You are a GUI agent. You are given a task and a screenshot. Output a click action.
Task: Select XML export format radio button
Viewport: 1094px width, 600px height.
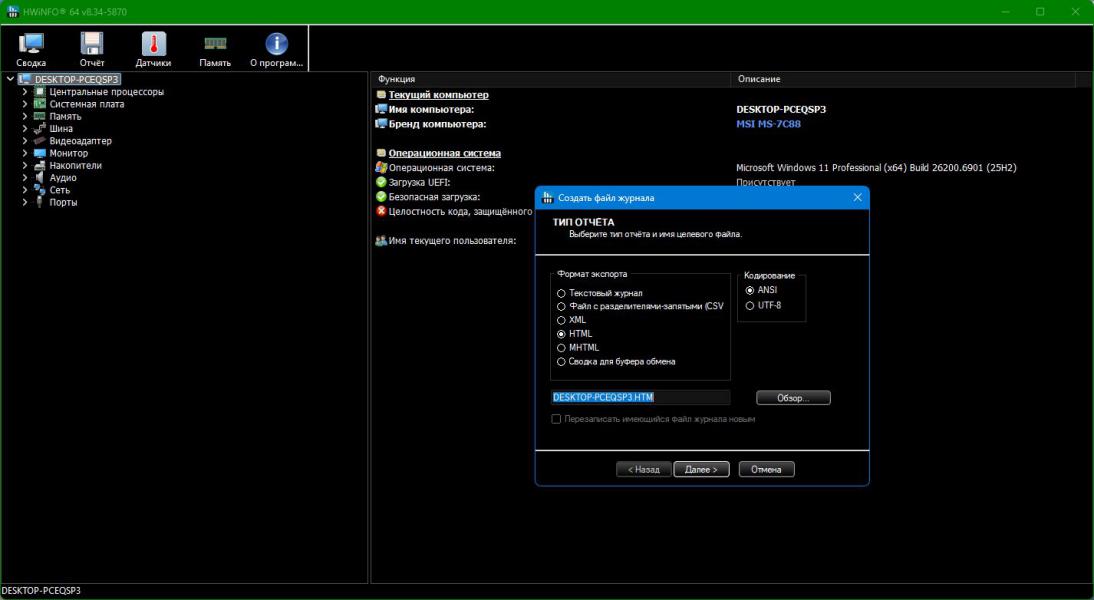[x=562, y=320]
